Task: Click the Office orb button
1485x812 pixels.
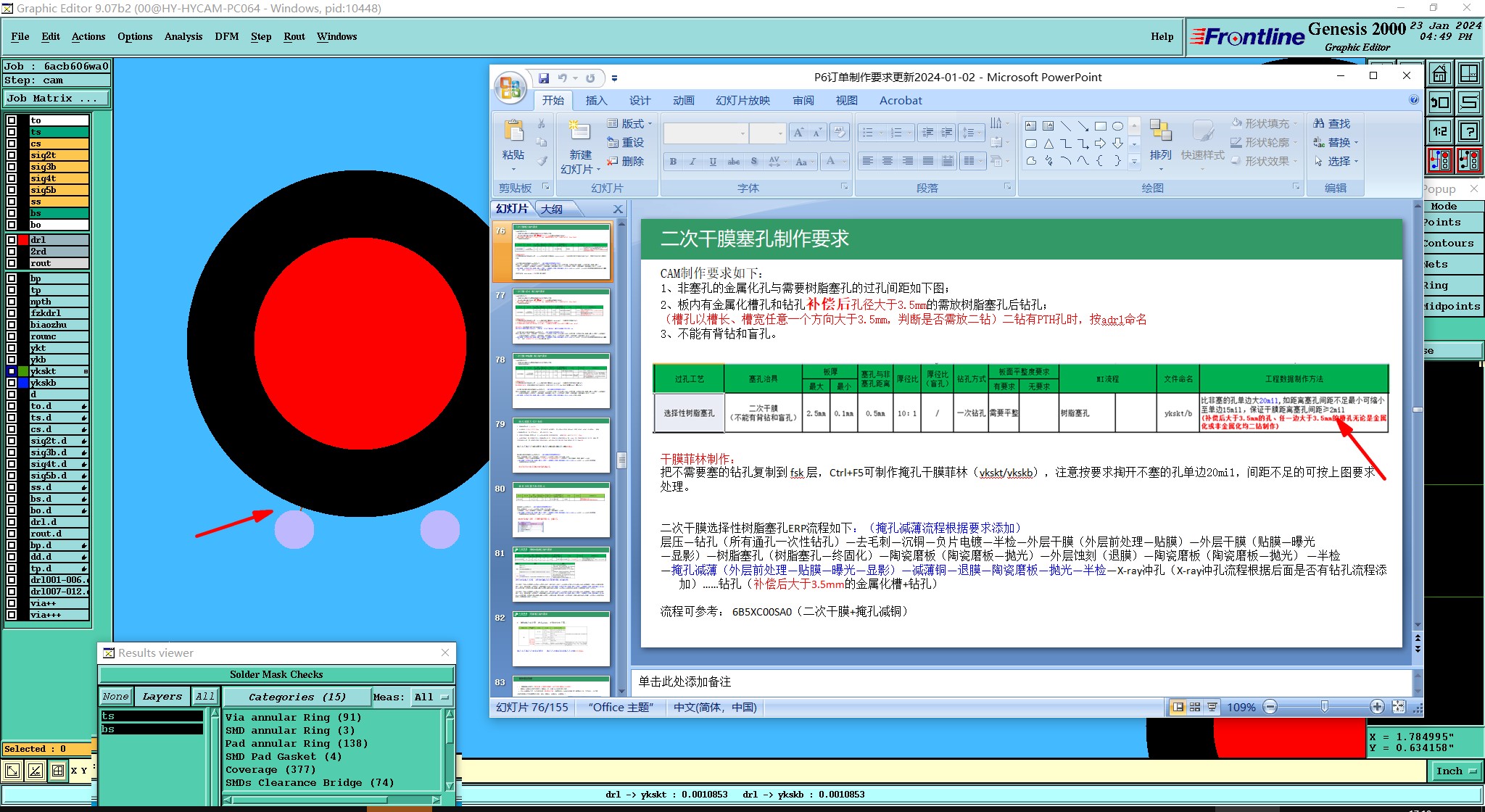Action: tap(510, 88)
